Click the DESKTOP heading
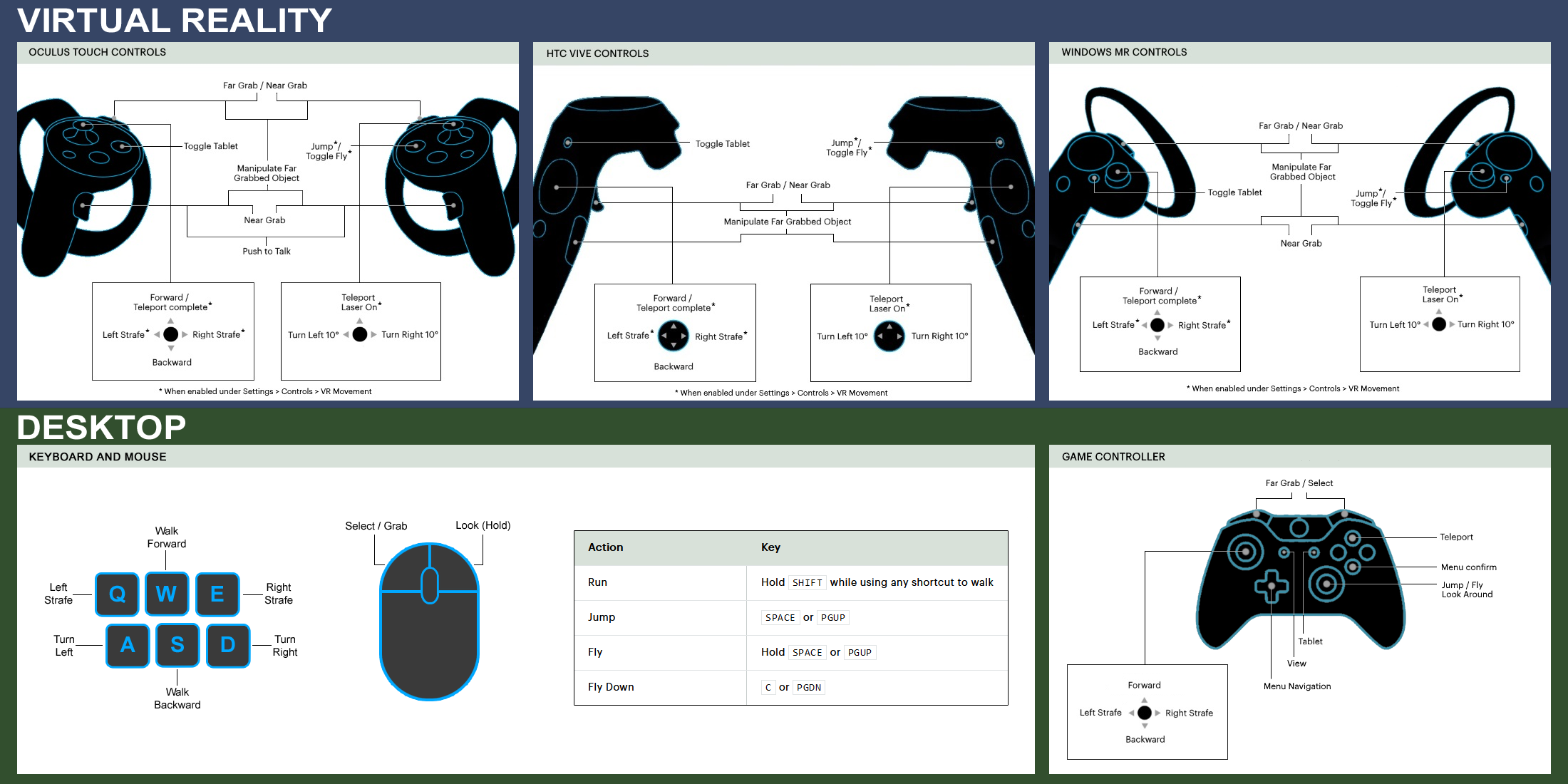Screen dimensions: 1568x784 [x=101, y=428]
